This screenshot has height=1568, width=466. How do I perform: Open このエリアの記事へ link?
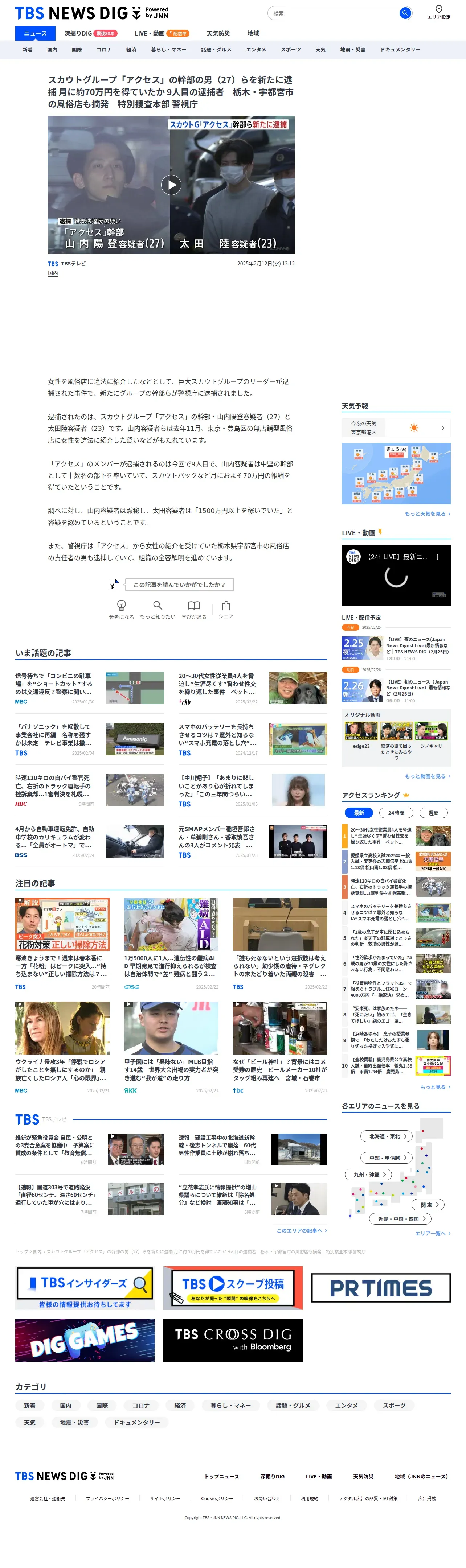(302, 1230)
